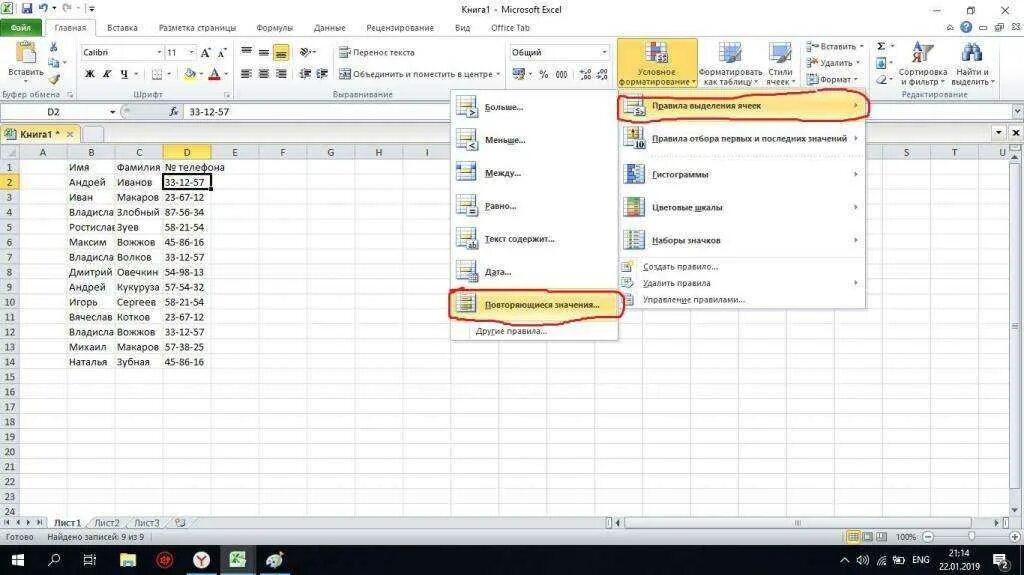Click the Format Painter brush icon

[54, 80]
